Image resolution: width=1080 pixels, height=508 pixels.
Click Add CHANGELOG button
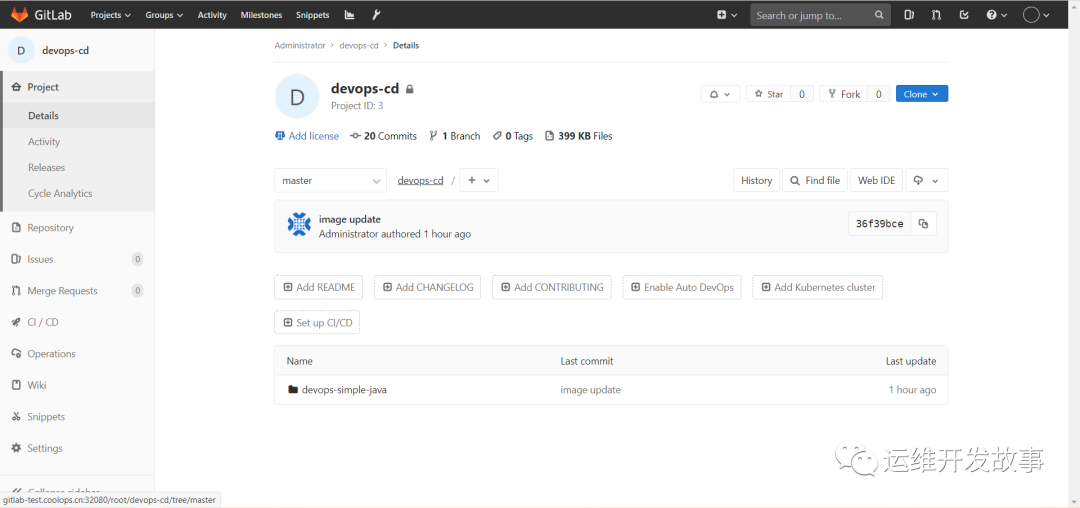(x=428, y=287)
